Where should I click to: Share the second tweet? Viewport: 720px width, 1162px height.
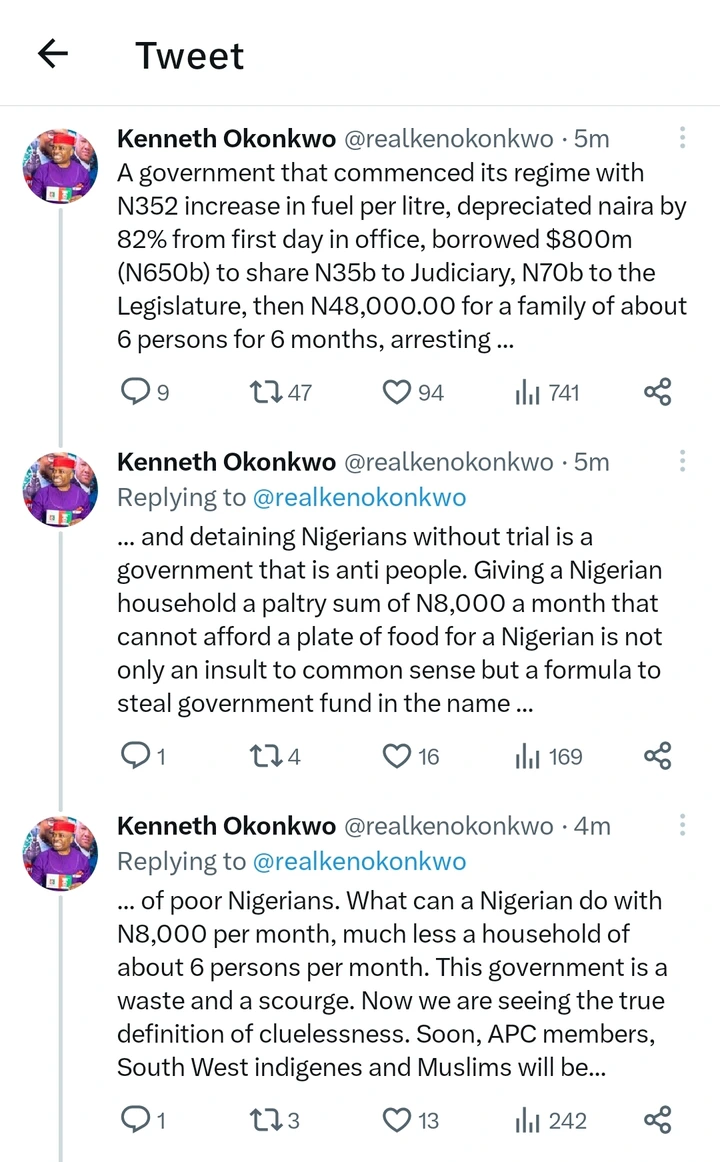pyautogui.click(x=657, y=756)
